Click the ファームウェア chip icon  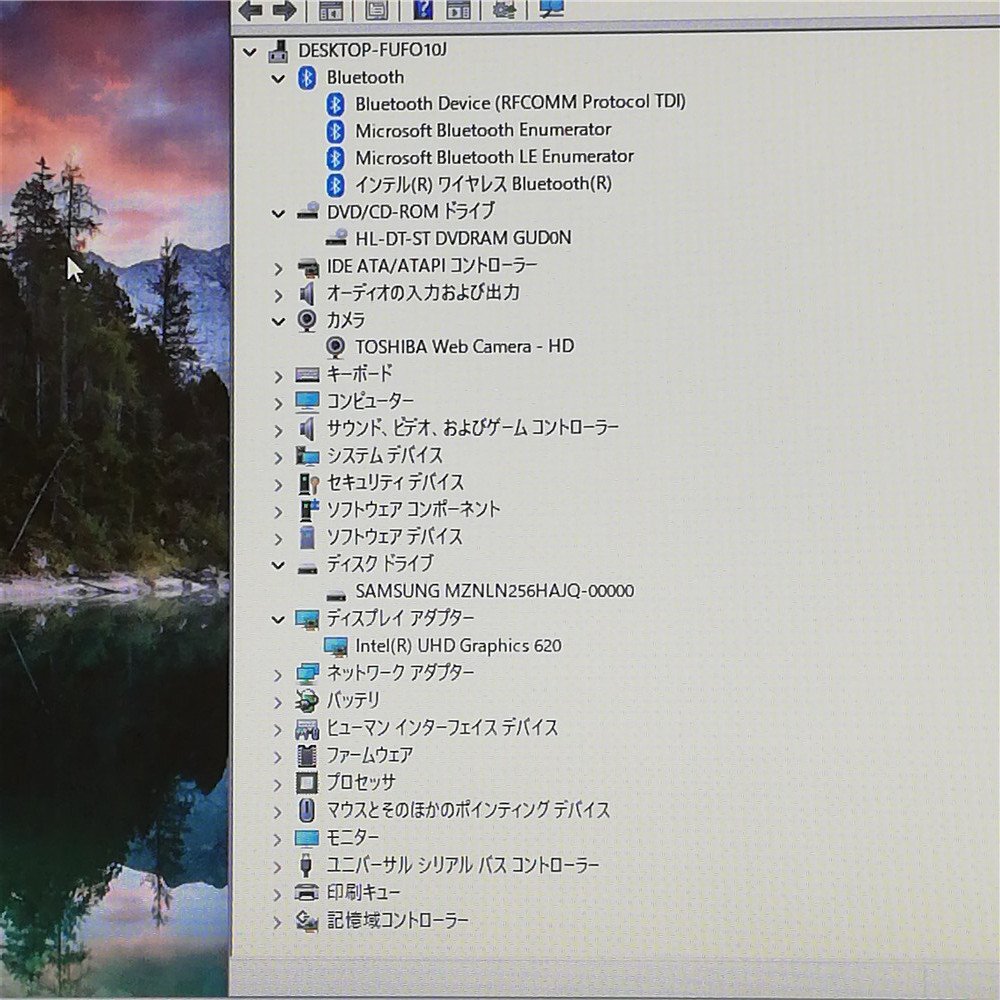307,755
